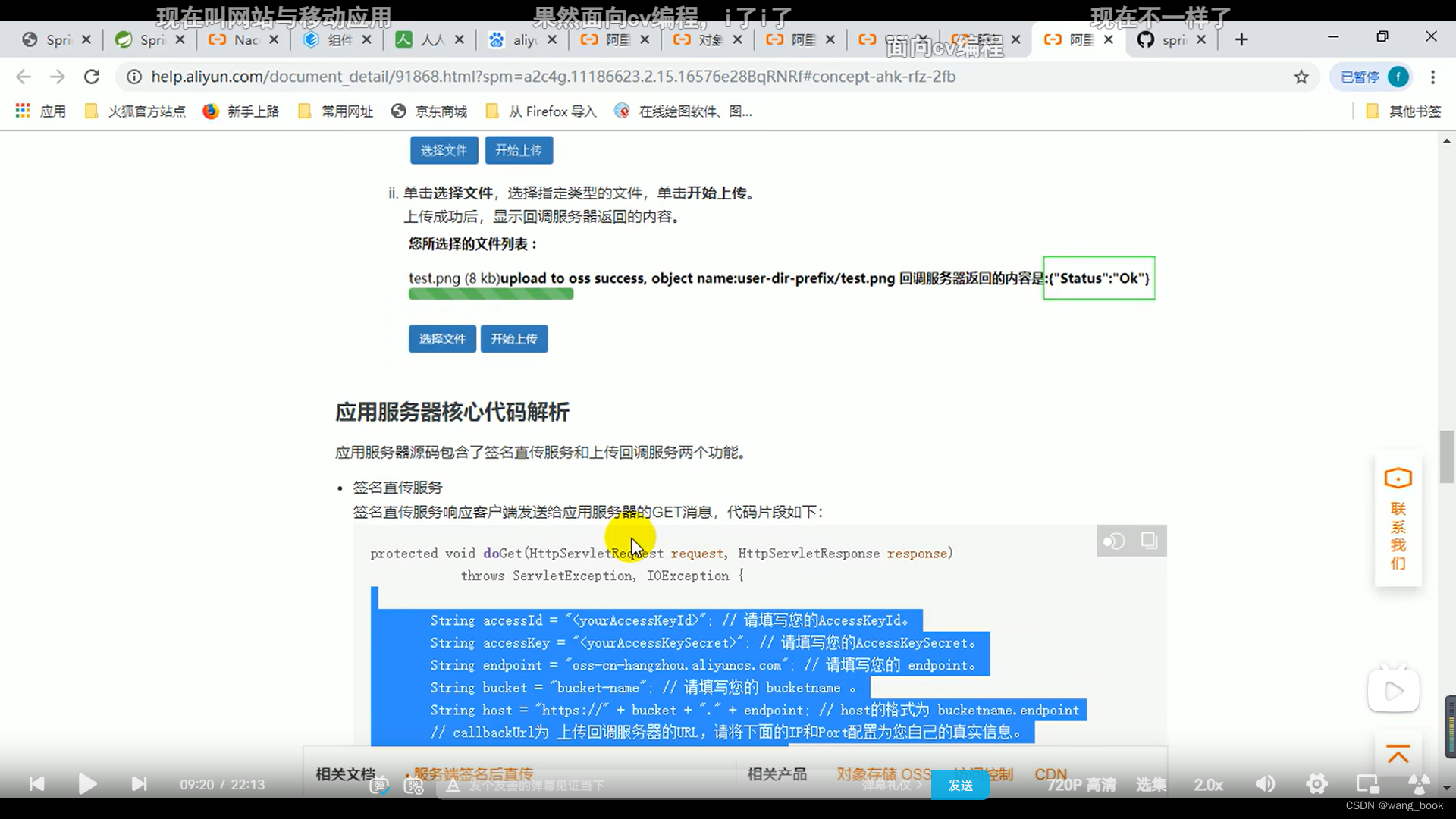The width and height of the screenshot is (1456, 819).
Task: Click the 对象存储 OSS related product link
Action: point(883,774)
